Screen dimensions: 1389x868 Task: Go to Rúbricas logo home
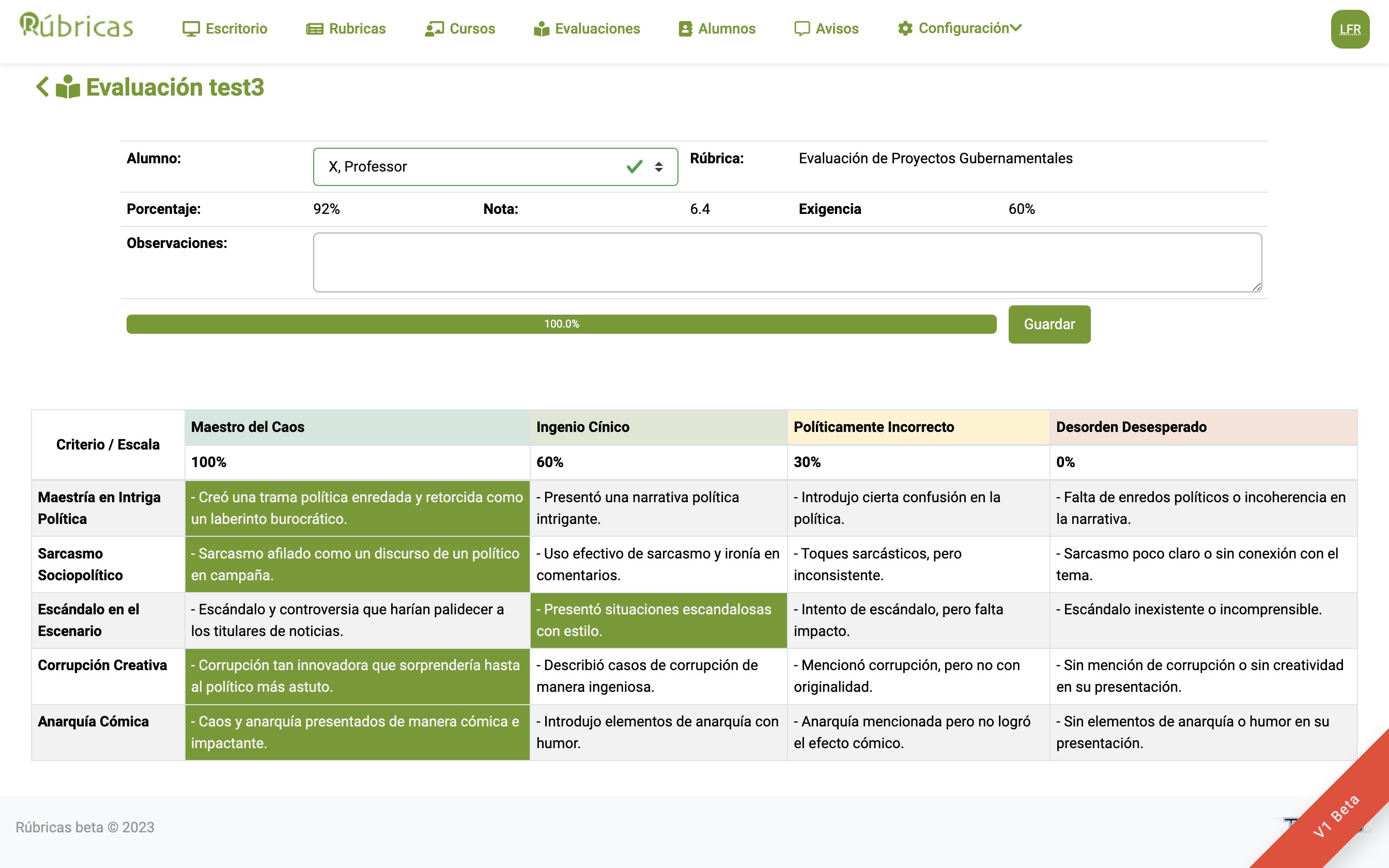[x=76, y=26]
